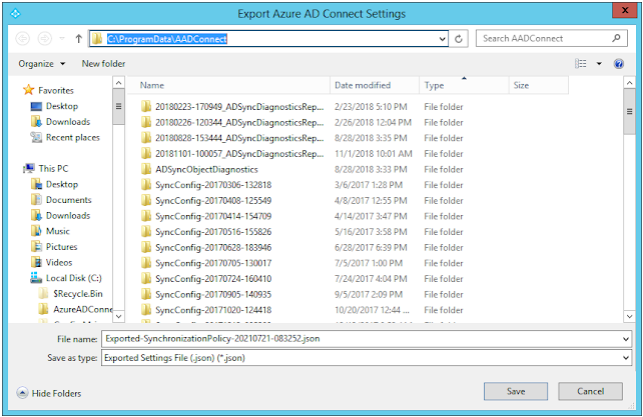Screen dimensions: 643x417
Task: Select folder SyncConfig-20170724-160410
Action: [x=213, y=279]
